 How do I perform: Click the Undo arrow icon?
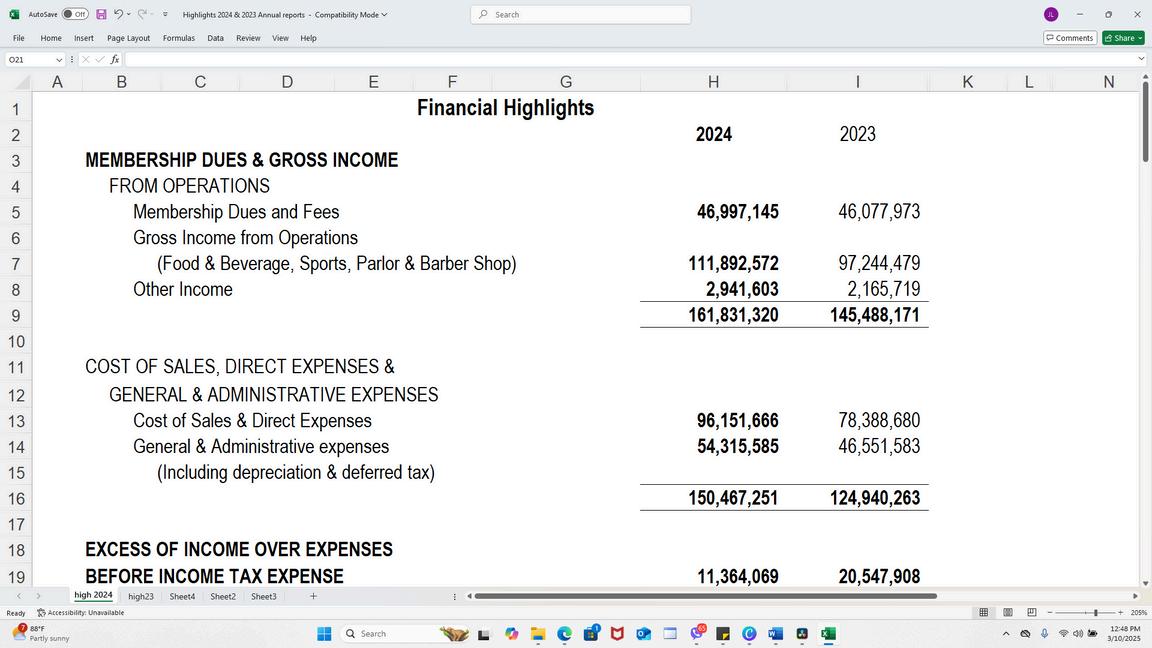coord(118,14)
